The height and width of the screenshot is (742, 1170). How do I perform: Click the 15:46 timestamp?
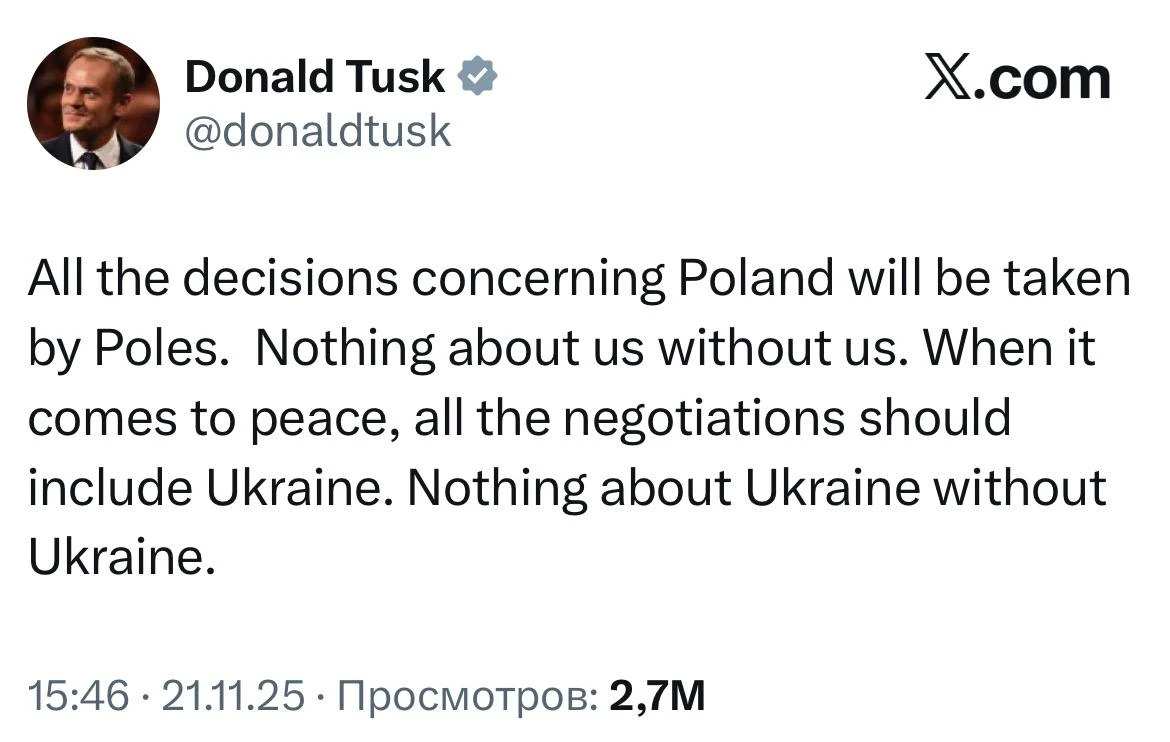pyautogui.click(x=78, y=695)
